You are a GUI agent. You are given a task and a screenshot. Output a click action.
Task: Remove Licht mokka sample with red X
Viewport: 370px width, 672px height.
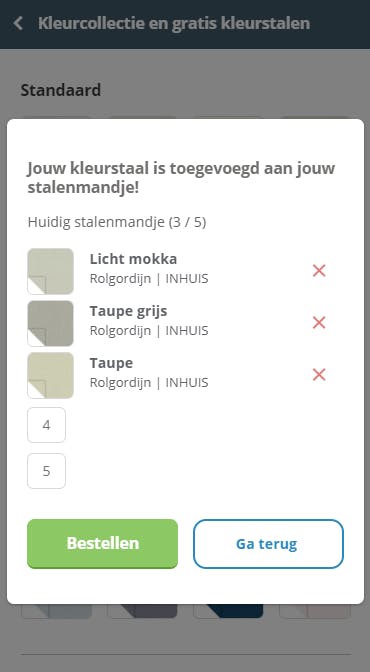[x=319, y=270]
